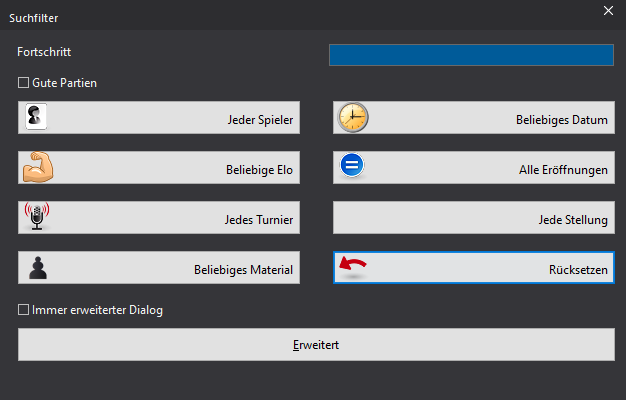
Task: Open the Alle Eröffnungen label
Action: 563,170
